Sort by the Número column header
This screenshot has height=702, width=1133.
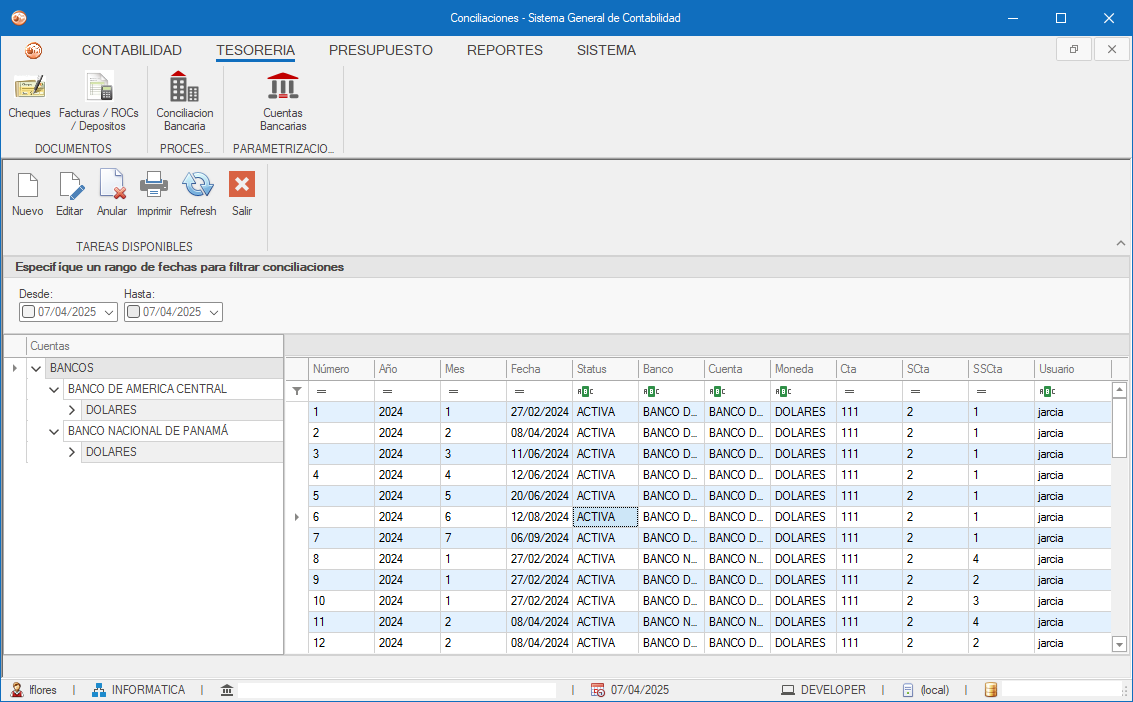point(341,369)
